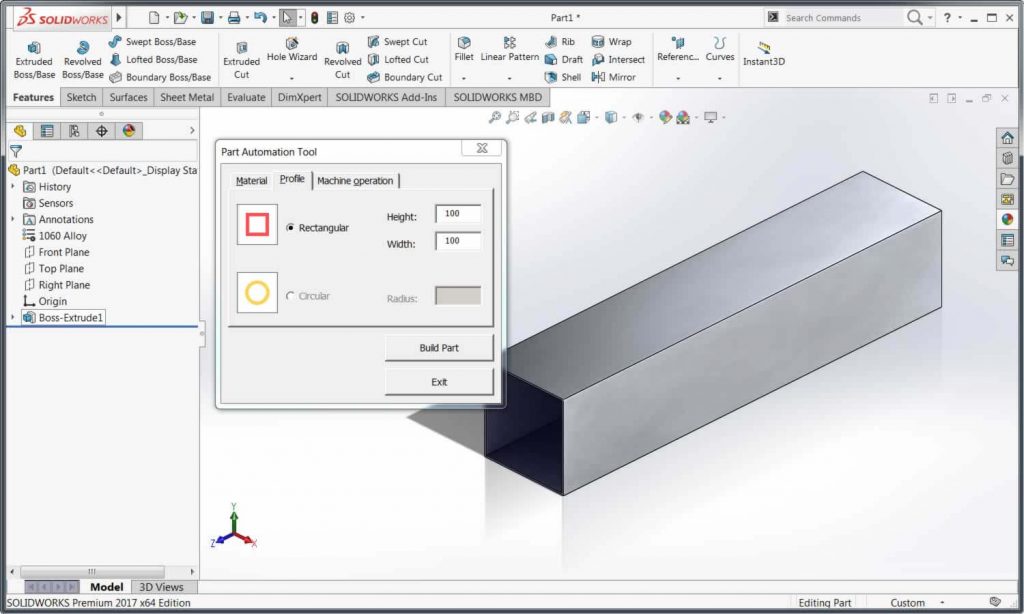Expand the History tree node
Viewport: 1024px width, 614px height.
coord(12,187)
